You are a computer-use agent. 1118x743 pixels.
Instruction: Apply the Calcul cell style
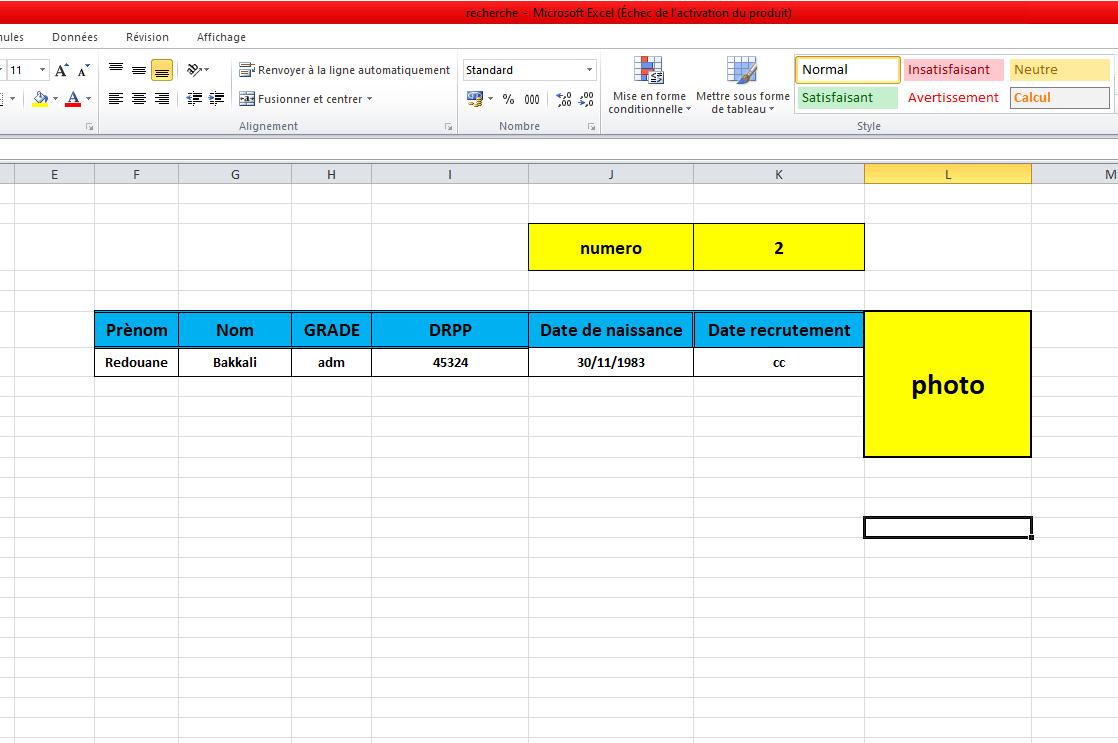tap(1060, 98)
